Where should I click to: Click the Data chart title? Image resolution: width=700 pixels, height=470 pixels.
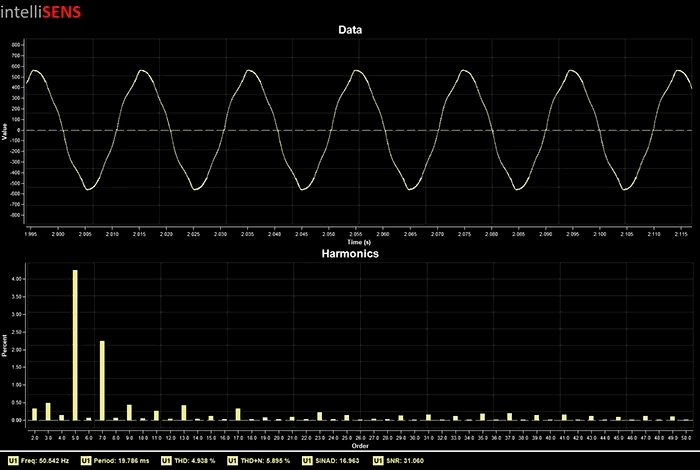click(x=350, y=30)
